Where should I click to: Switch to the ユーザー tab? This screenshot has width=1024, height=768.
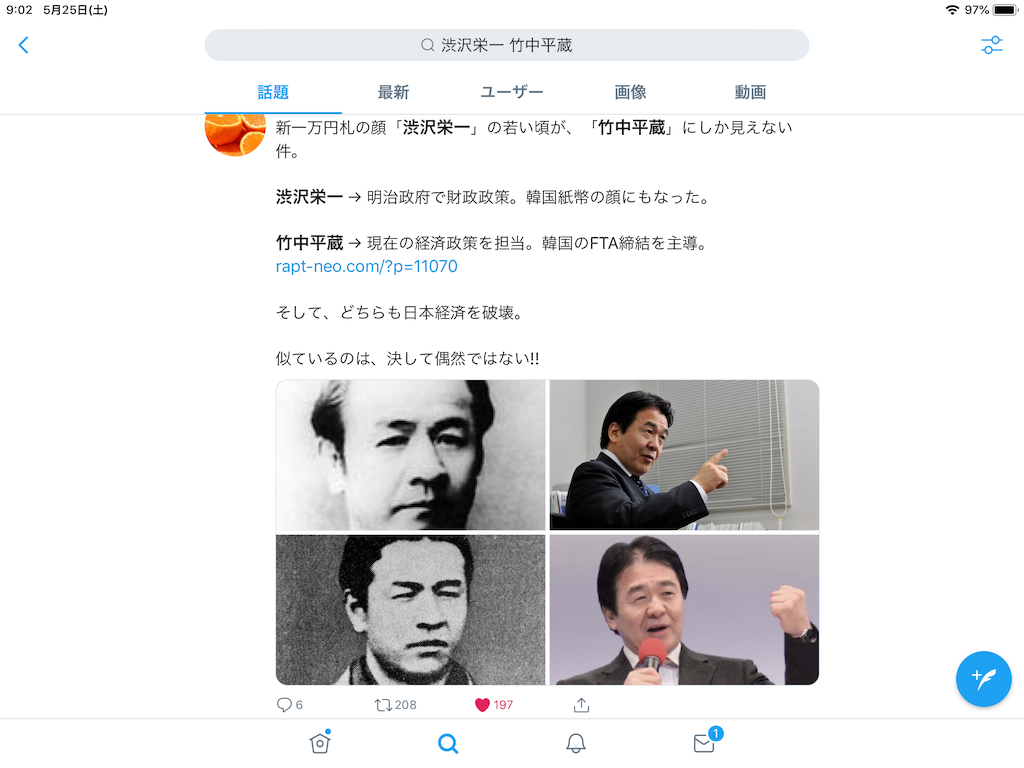click(x=512, y=92)
